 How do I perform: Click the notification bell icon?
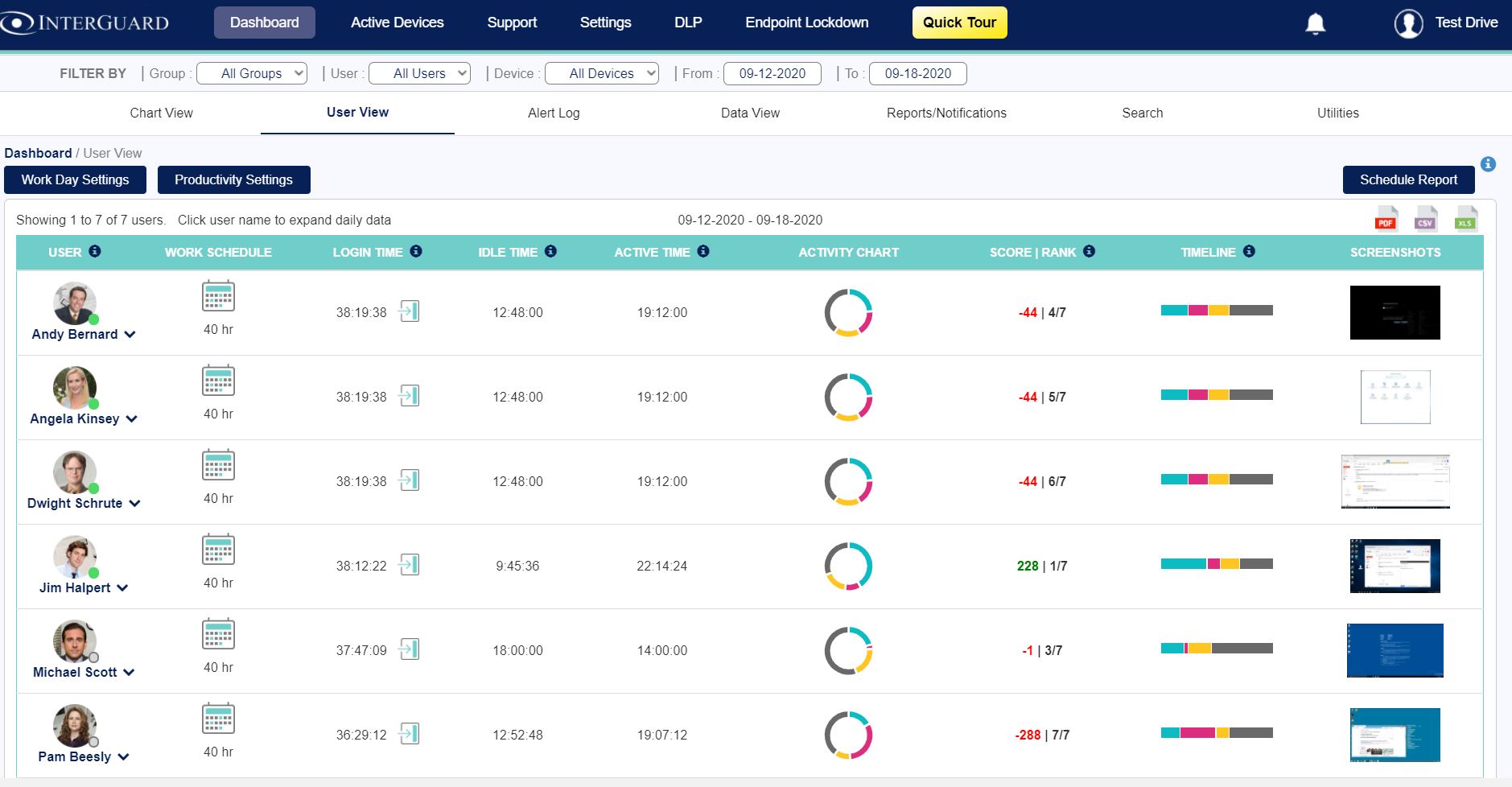click(x=1315, y=23)
